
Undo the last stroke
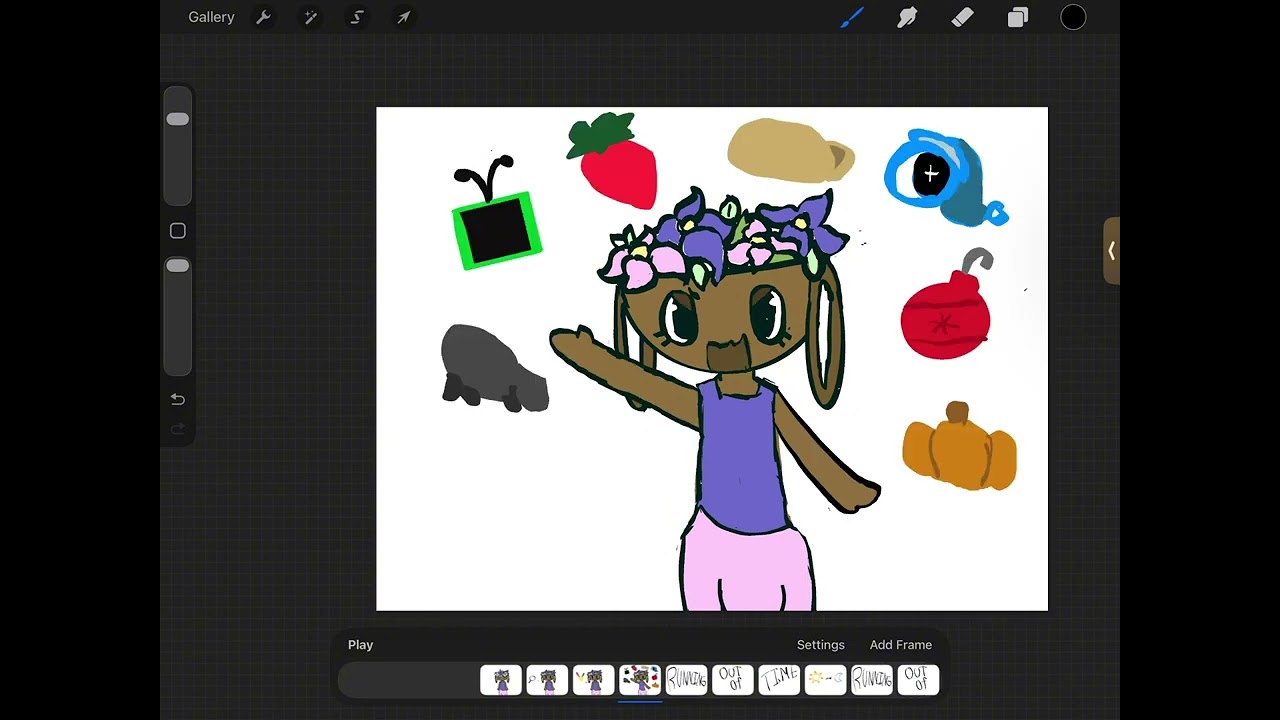pyautogui.click(x=177, y=399)
